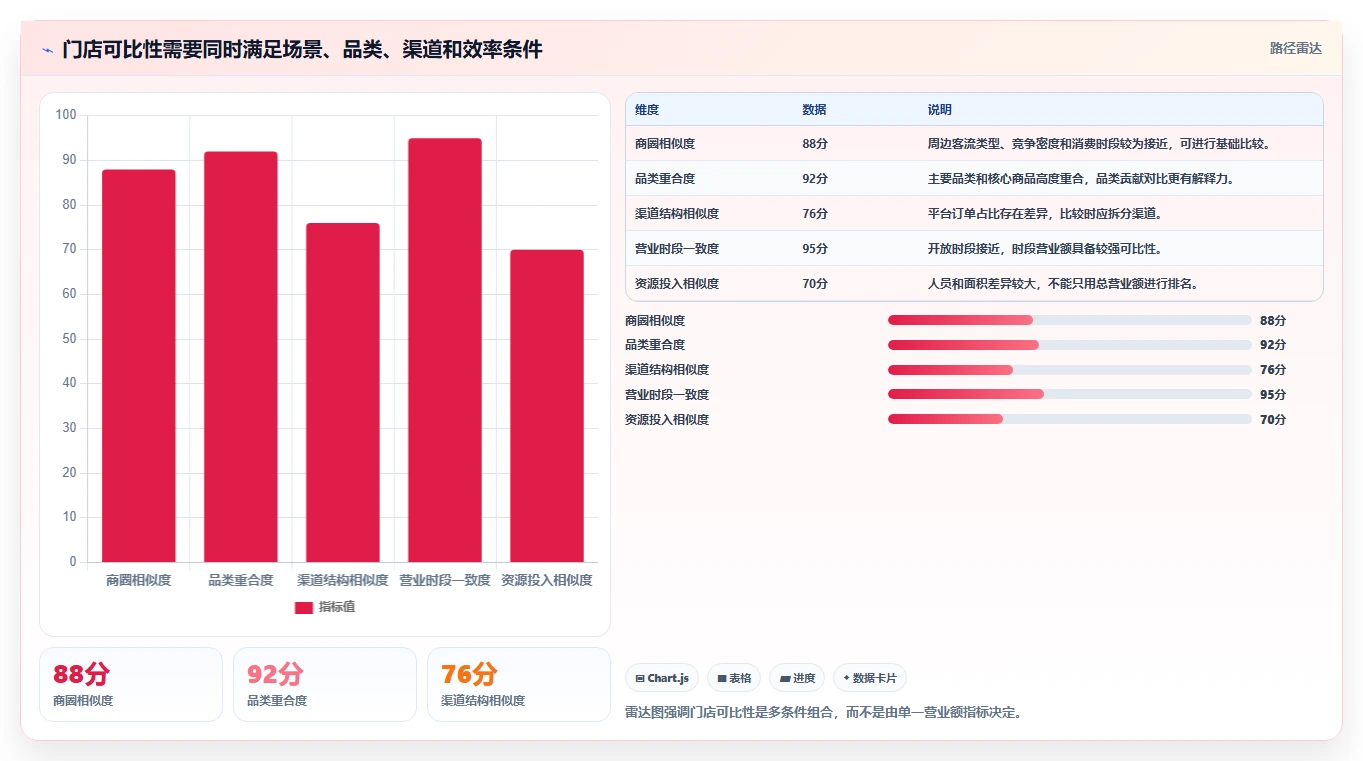Screen dimensions: 1363x761
Task: Click the 指标值 legend label
Action: (337, 608)
